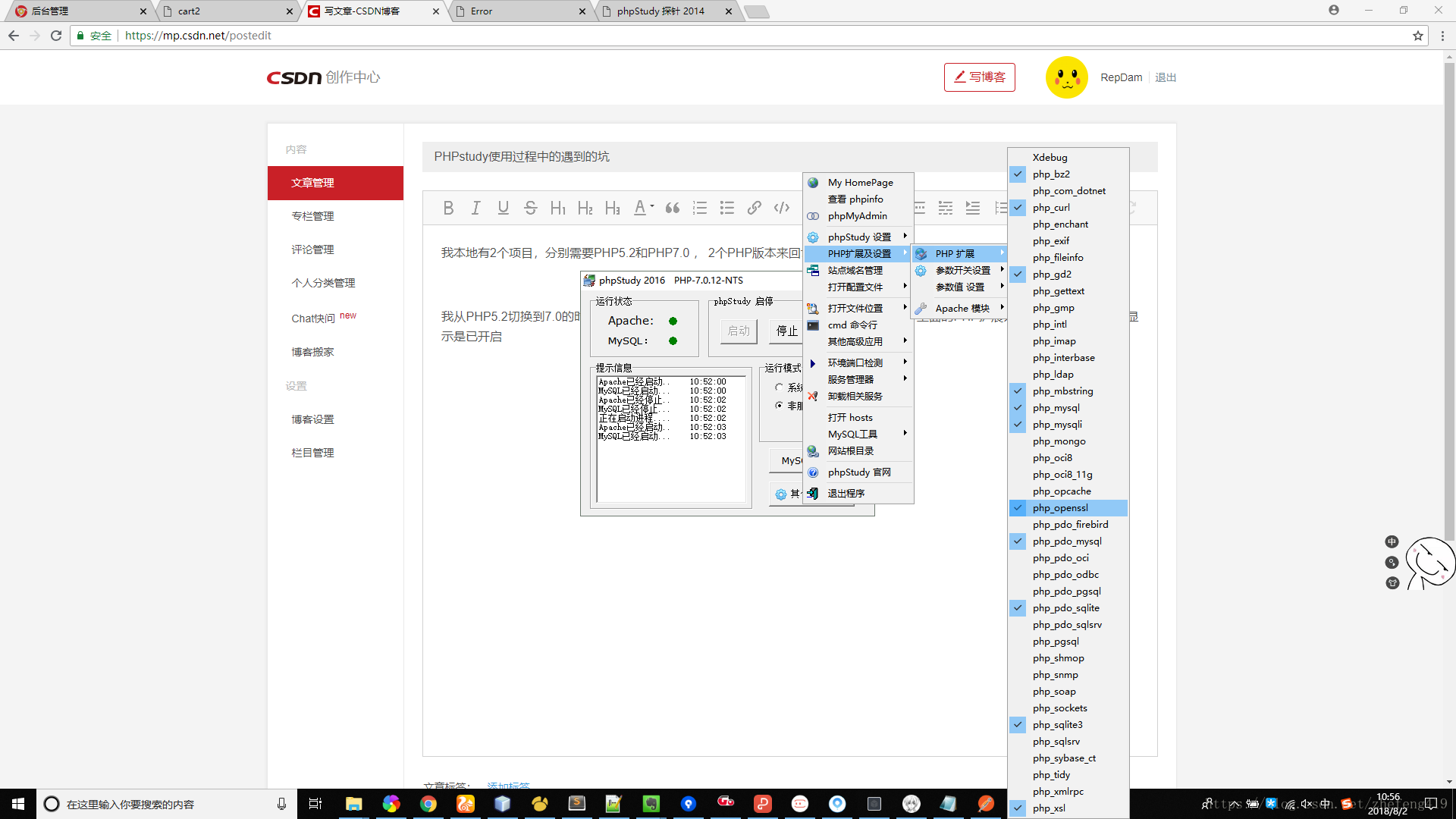
Task: Open Chrome from the taskbar
Action: coord(428,804)
